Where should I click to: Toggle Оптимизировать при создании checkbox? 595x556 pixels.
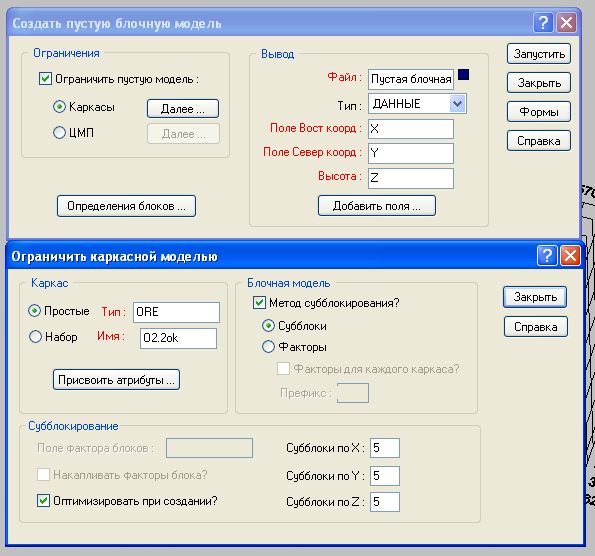tap(43, 501)
